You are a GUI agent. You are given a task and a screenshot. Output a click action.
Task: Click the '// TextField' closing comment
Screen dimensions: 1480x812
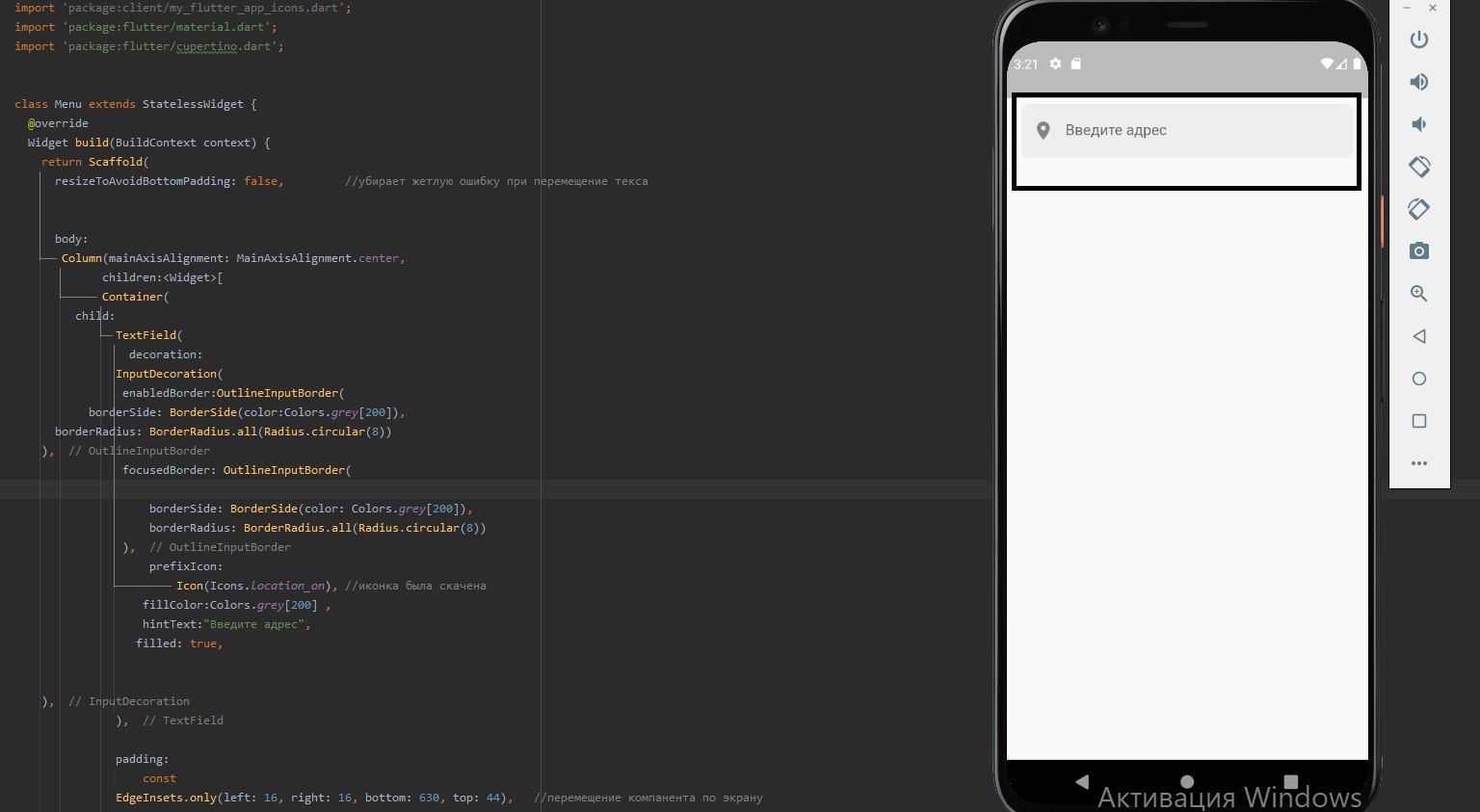[x=183, y=720]
